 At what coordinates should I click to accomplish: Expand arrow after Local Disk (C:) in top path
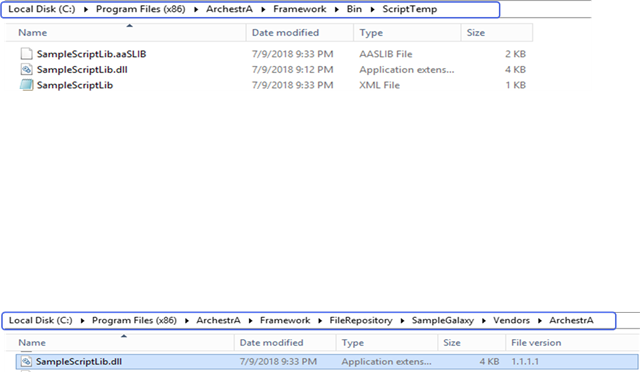coord(86,9)
